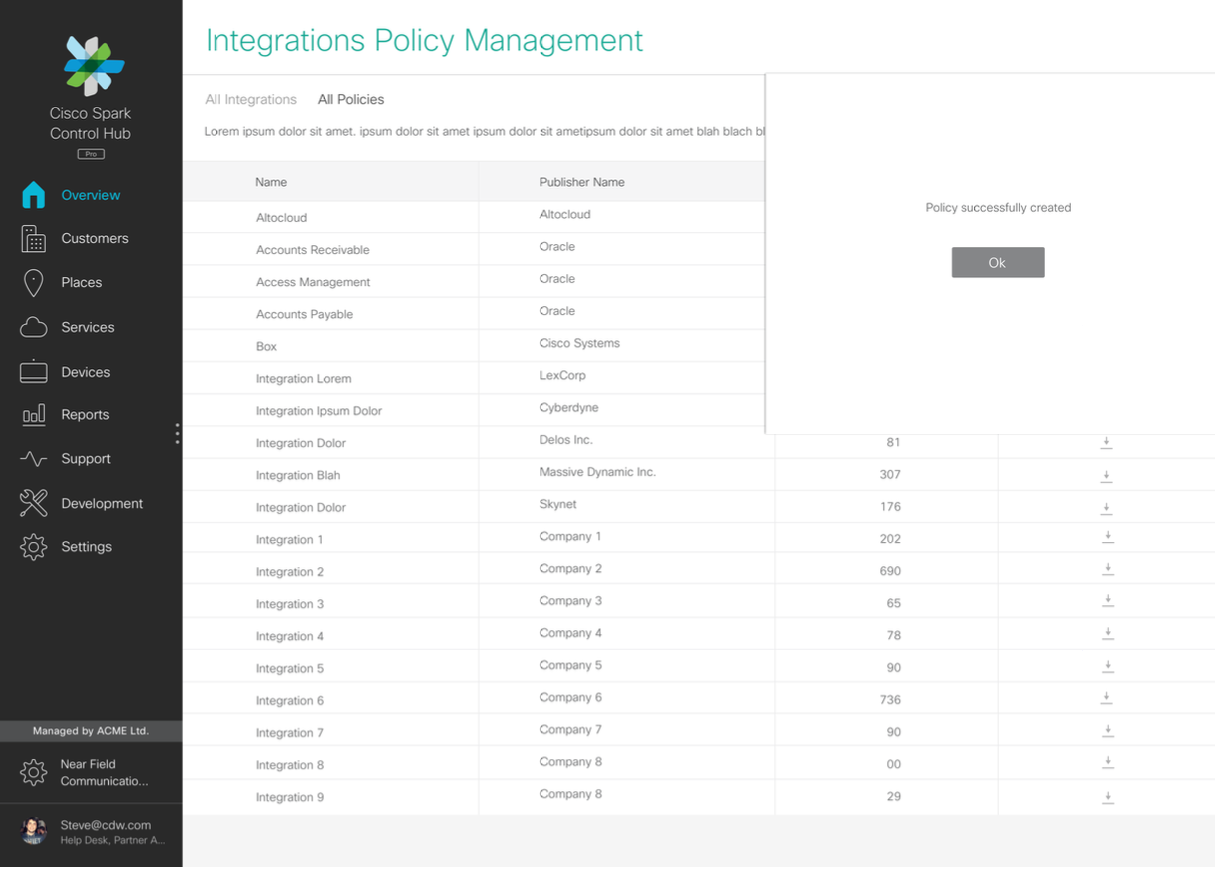
Task: Click the sidebar three-dot resize handle
Action: tap(177, 433)
